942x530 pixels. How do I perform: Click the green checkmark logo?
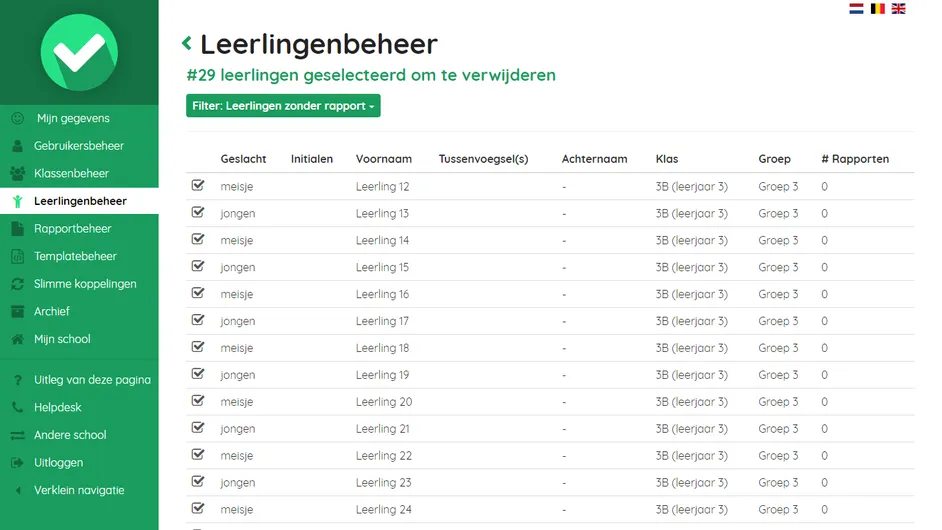click(x=79, y=52)
